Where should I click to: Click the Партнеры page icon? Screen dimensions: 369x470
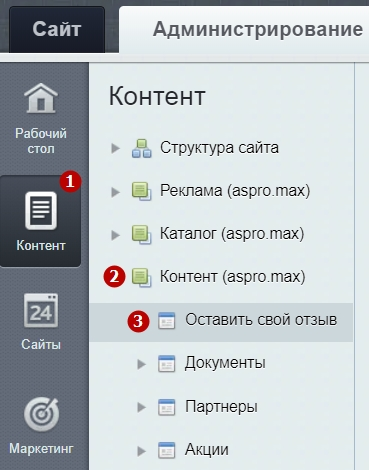(166, 407)
